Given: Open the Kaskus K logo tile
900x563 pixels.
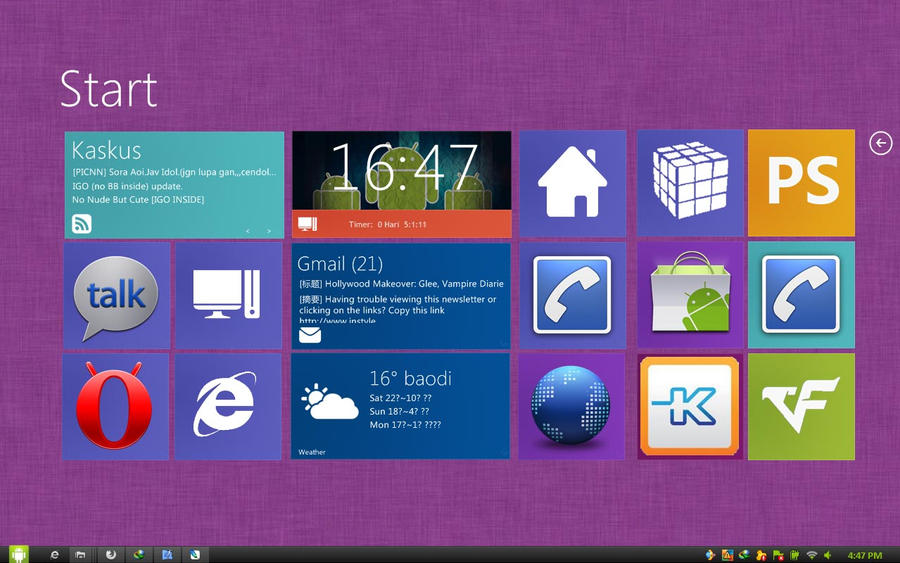Looking at the screenshot, I should click(690, 406).
